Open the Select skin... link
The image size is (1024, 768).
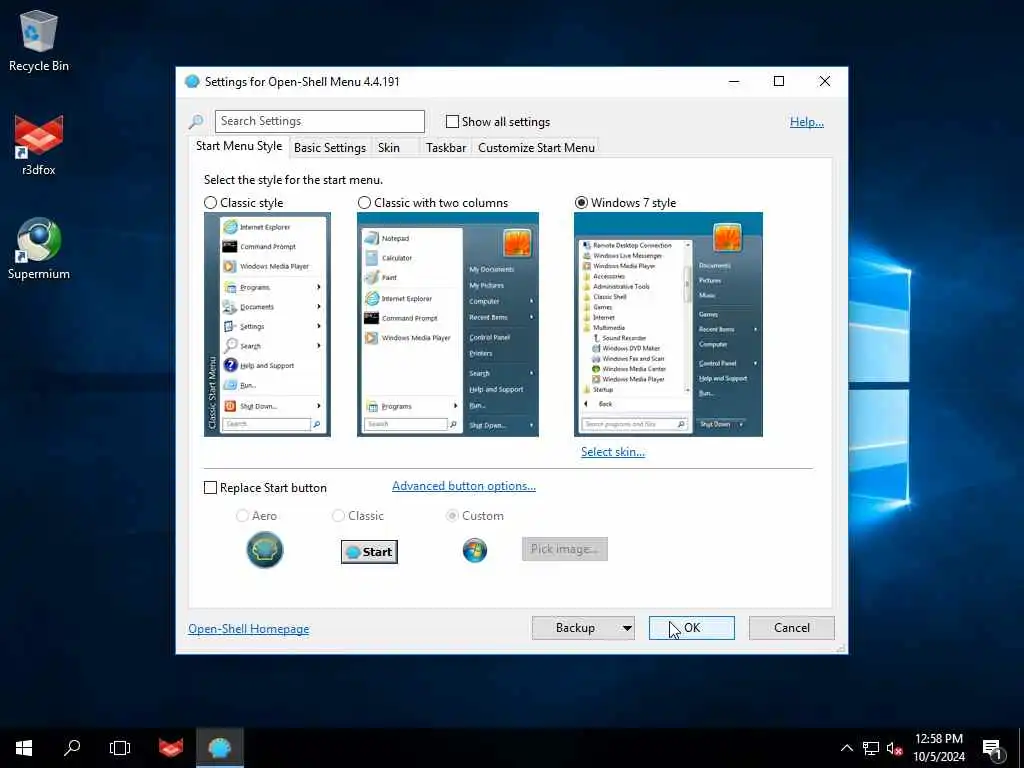pos(613,452)
